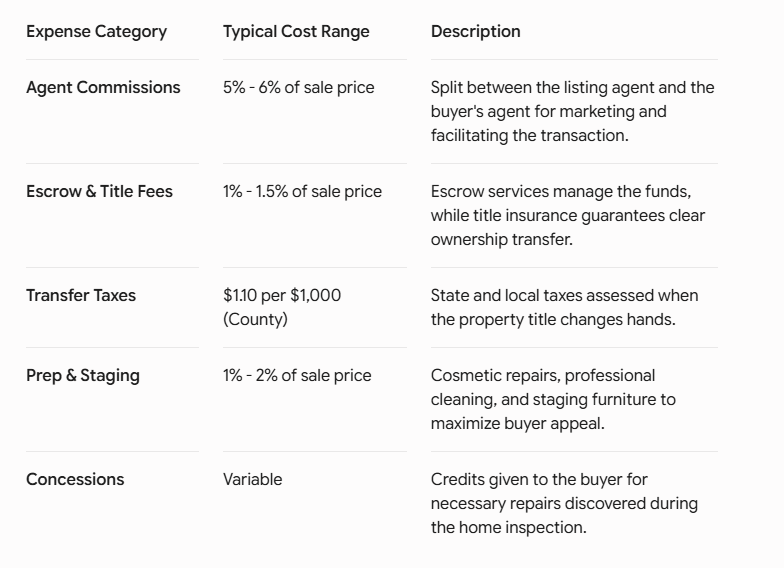This screenshot has width=784, height=568.
Task: Click the escrow services description text
Action: (x=568, y=216)
